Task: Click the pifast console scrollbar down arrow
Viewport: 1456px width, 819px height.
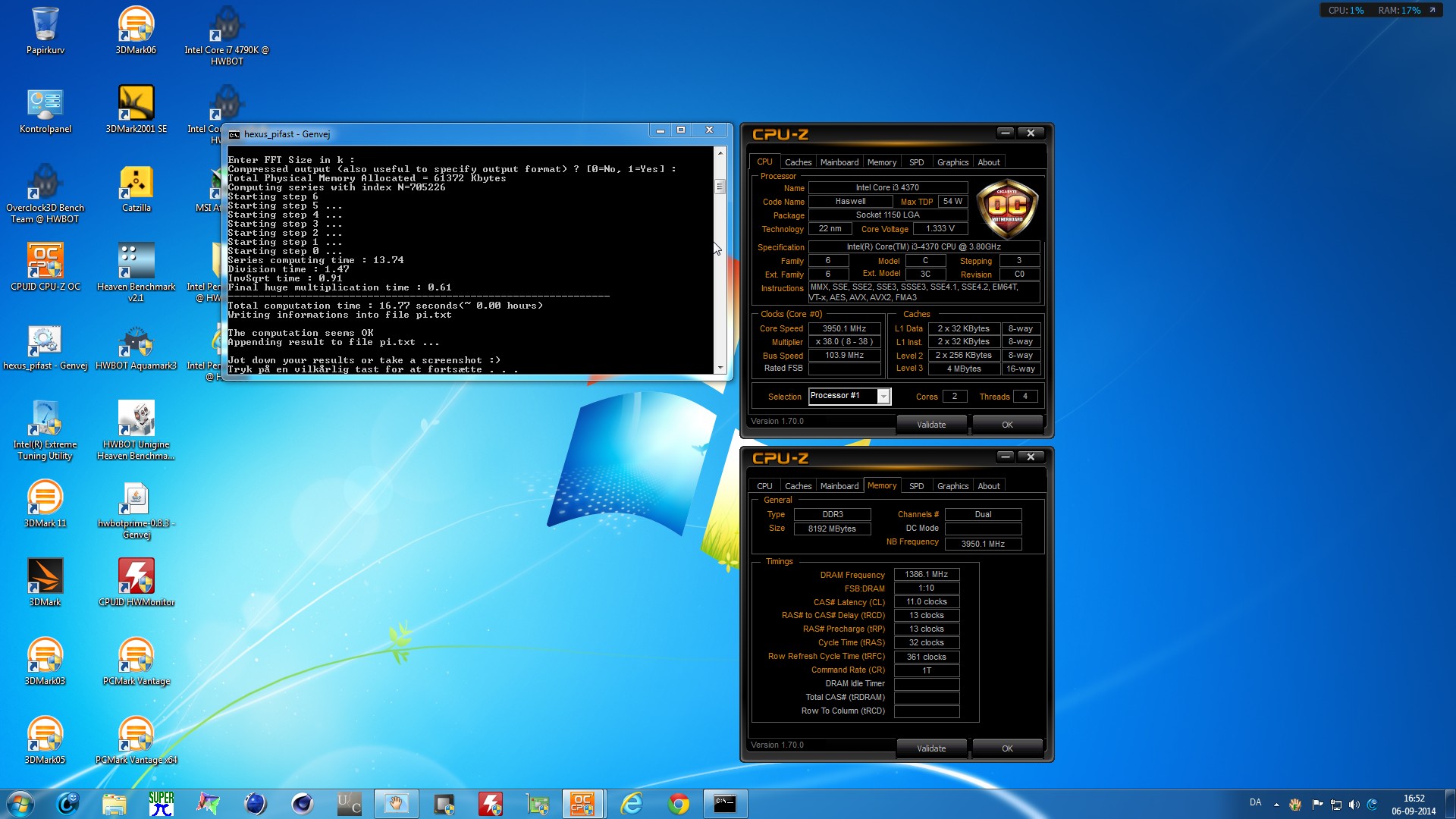Action: point(720,368)
